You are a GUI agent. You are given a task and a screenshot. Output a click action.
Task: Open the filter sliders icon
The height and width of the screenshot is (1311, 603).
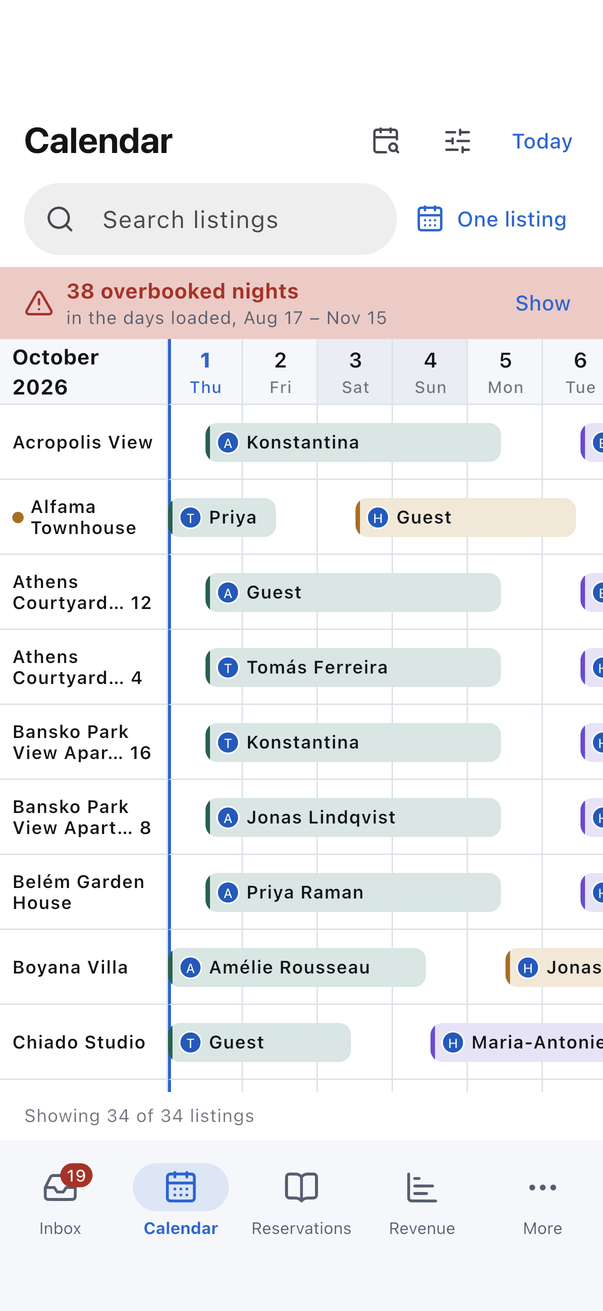[x=457, y=141]
